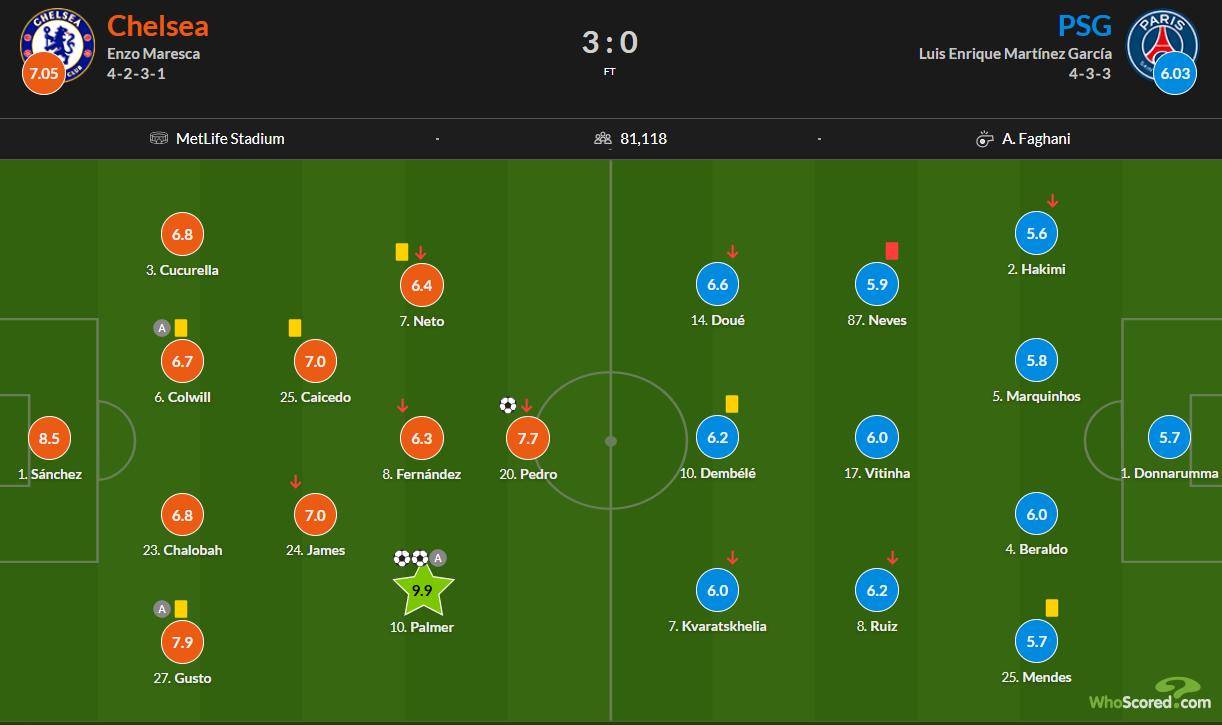Open the Chelsea team name link
Screen dimensions: 1222x725
coord(158,25)
